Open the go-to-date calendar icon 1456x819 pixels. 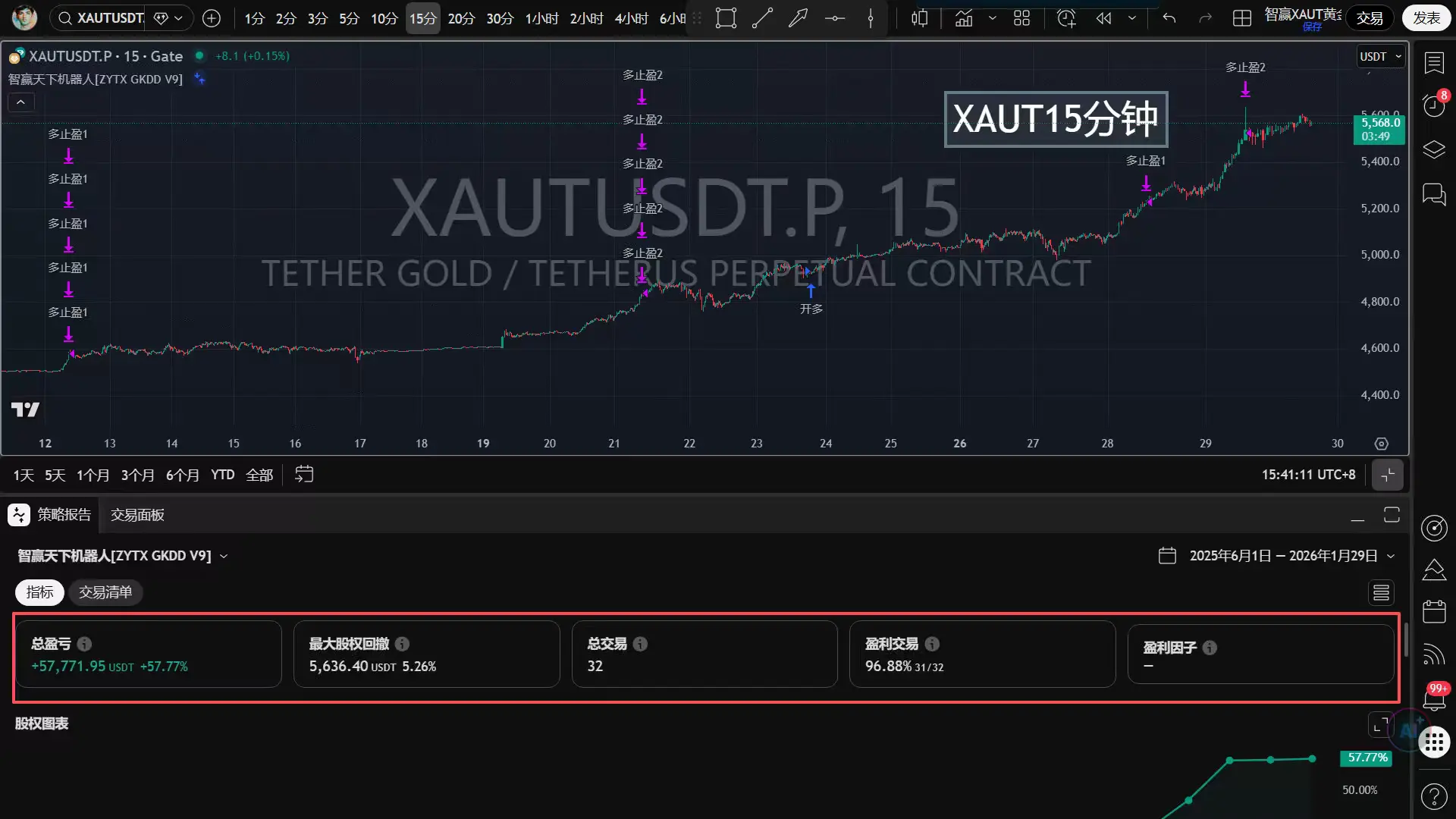304,475
